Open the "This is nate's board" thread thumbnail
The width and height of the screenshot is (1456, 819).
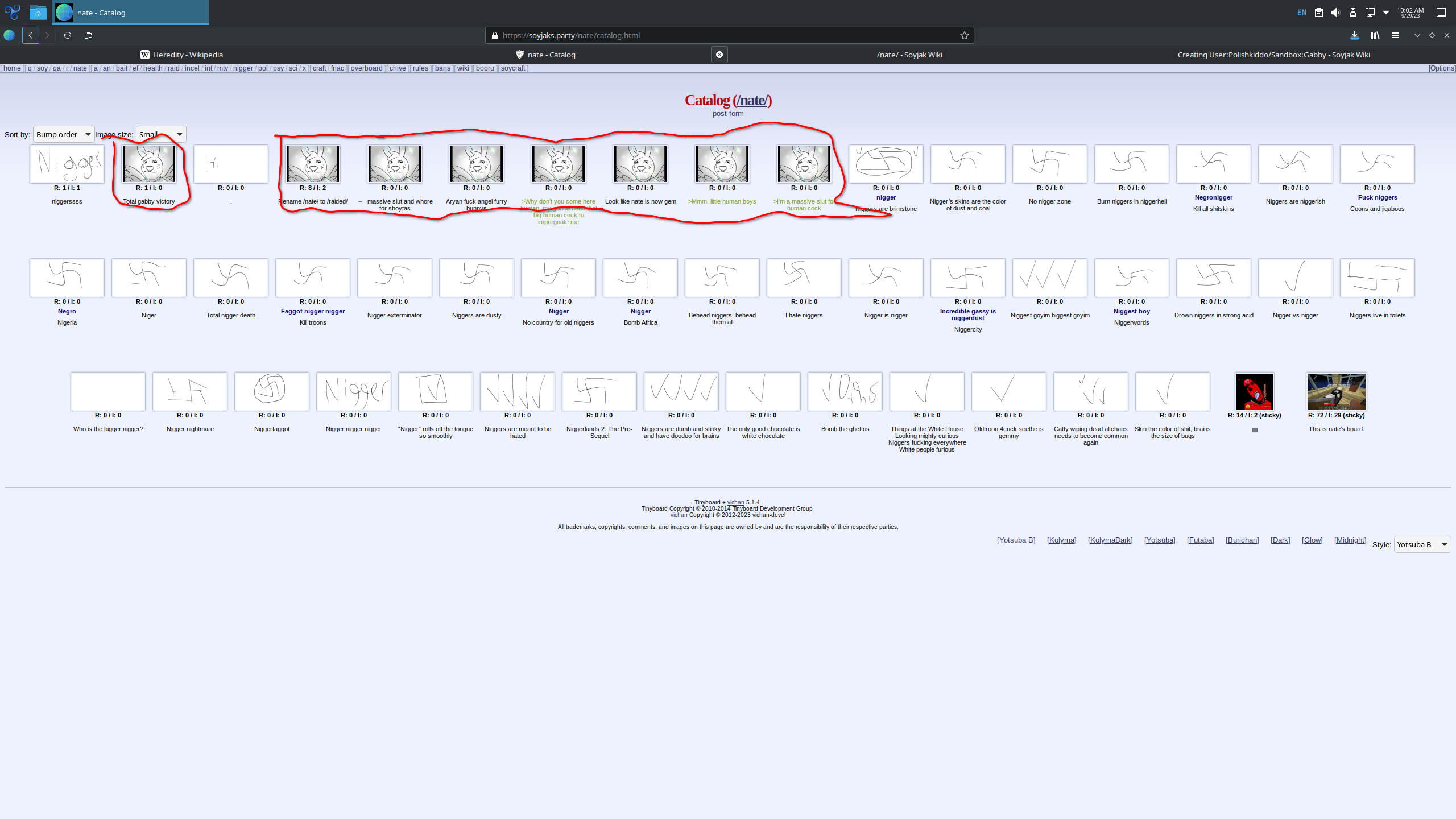[x=1336, y=391]
